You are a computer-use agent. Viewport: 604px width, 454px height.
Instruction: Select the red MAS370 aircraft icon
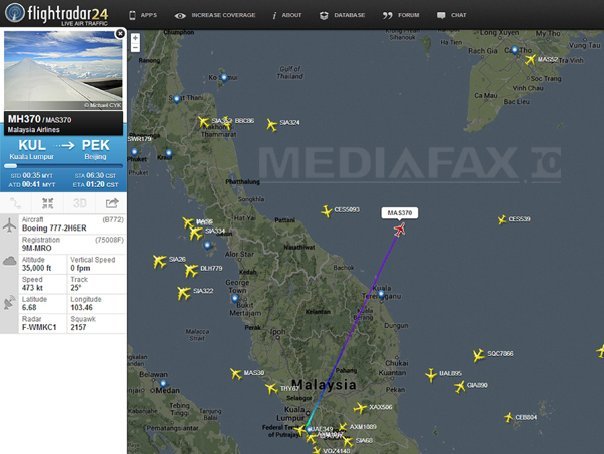tap(400, 229)
